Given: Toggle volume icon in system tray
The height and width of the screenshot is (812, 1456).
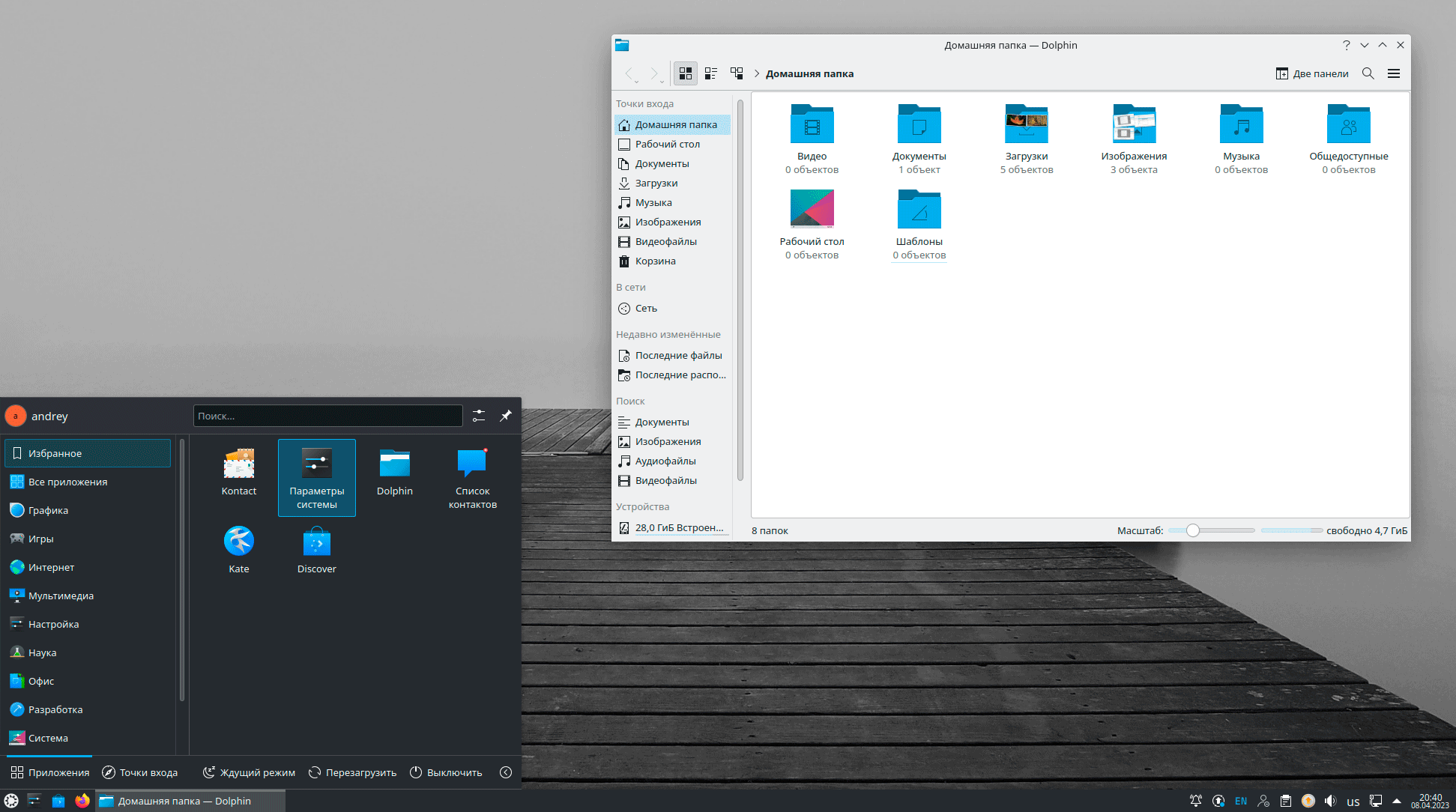Looking at the screenshot, I should point(1330,801).
